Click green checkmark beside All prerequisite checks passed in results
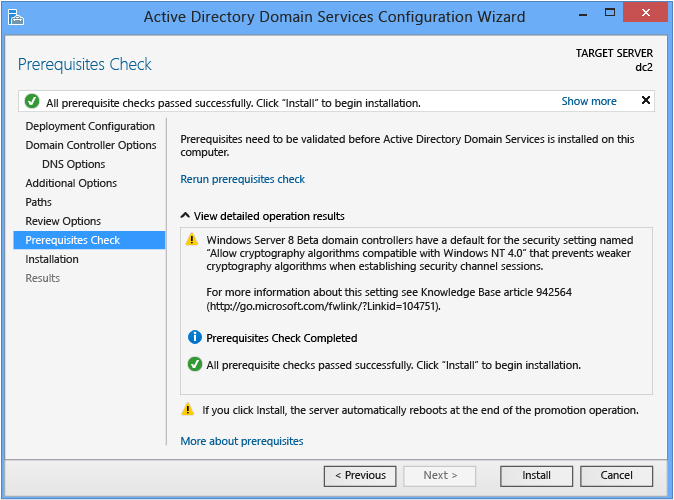This screenshot has width=674, height=500. pyautogui.click(x=195, y=364)
